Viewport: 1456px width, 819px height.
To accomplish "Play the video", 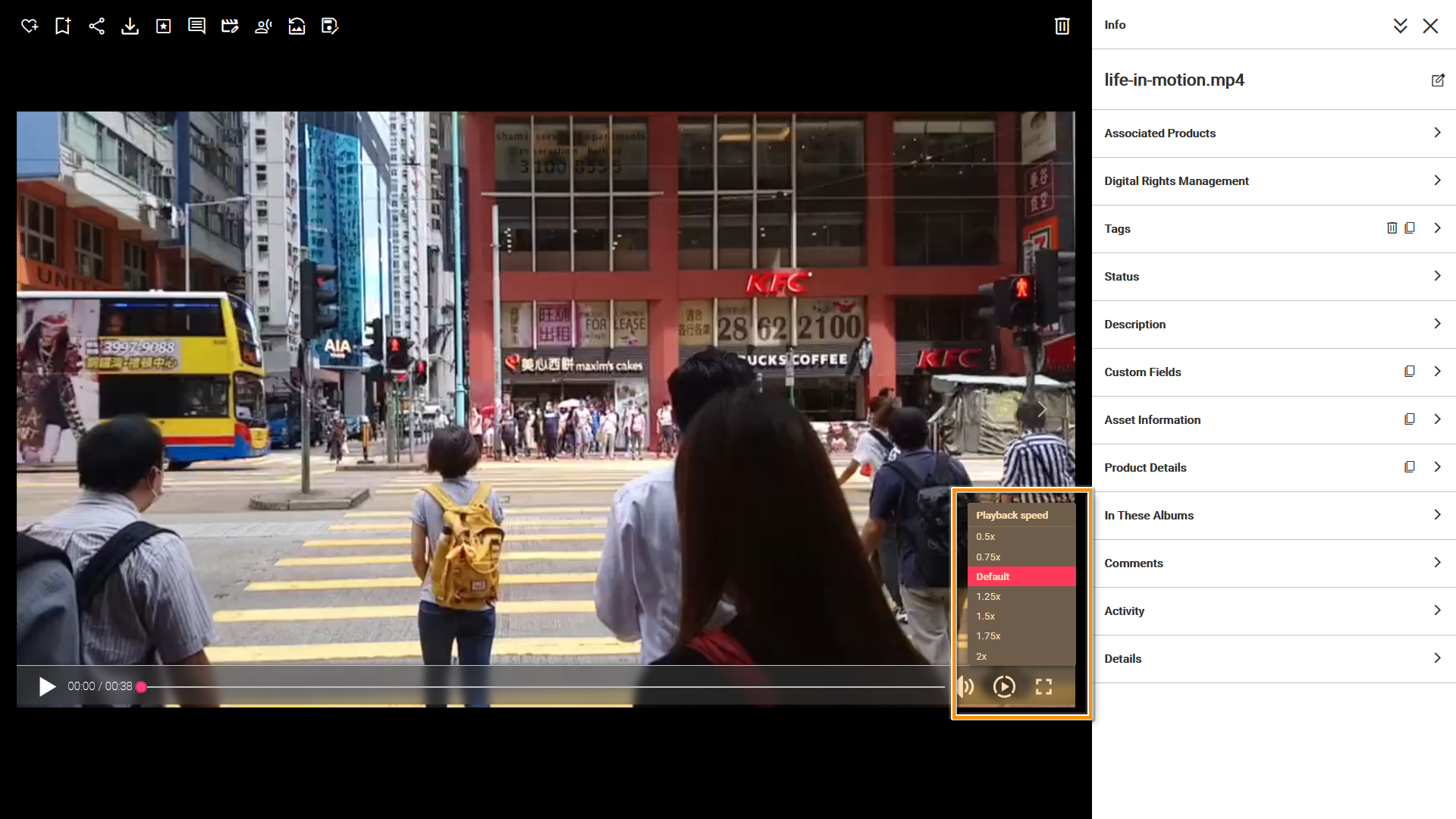I will (47, 686).
